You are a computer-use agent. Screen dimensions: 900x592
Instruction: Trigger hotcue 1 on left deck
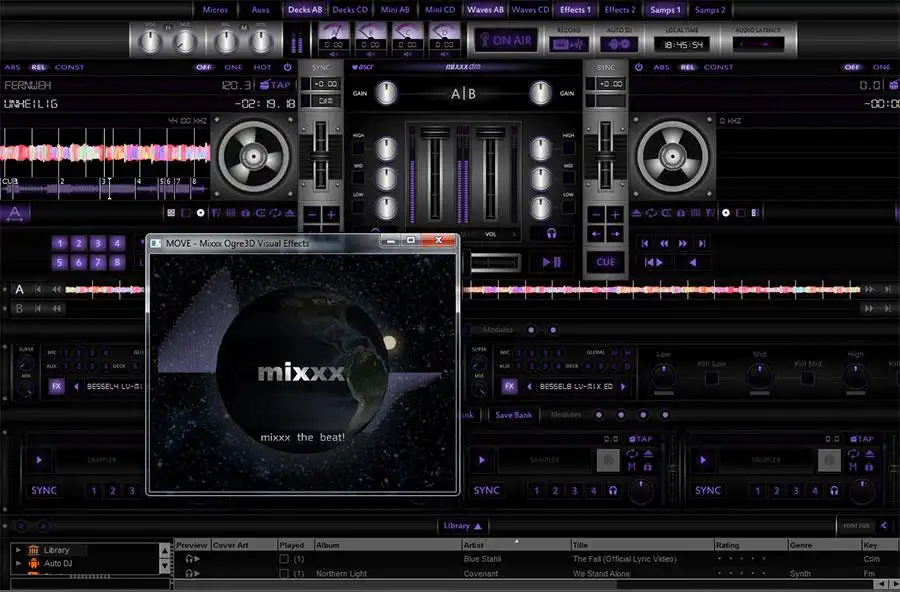point(60,243)
